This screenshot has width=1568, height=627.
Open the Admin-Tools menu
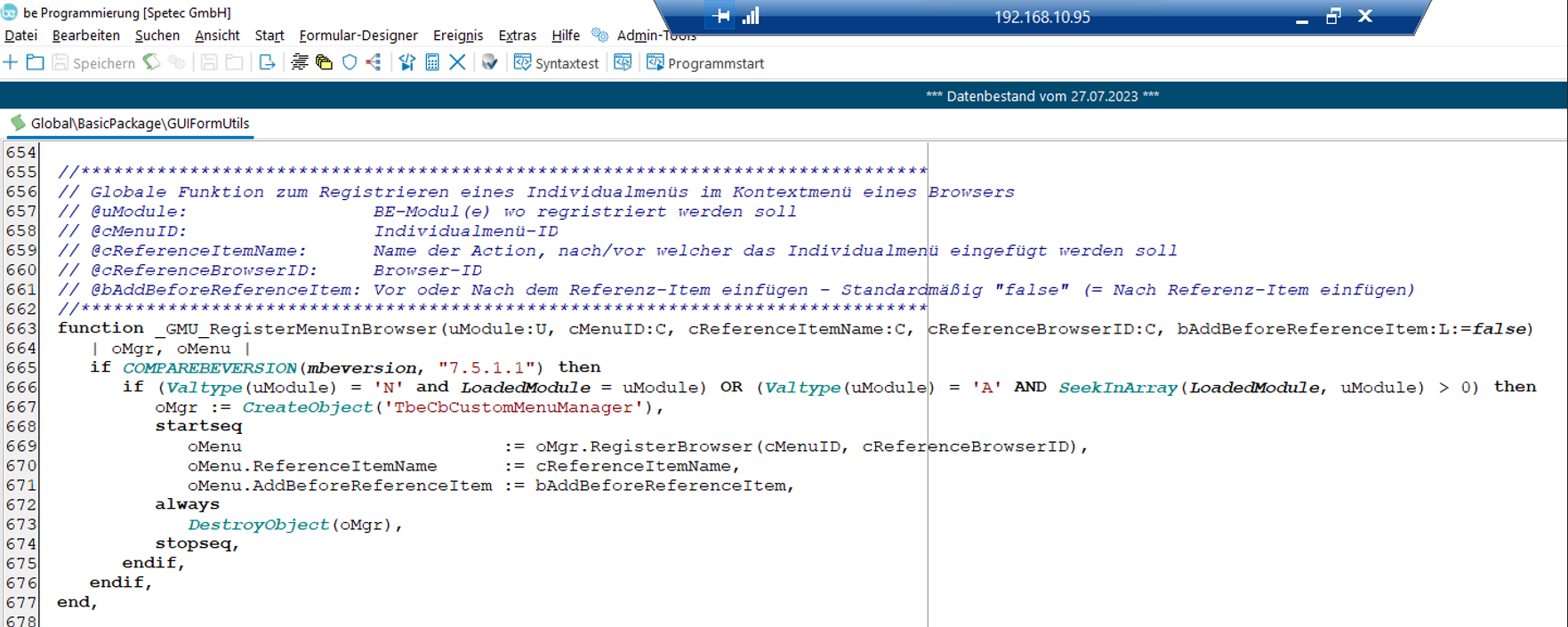pos(655,36)
